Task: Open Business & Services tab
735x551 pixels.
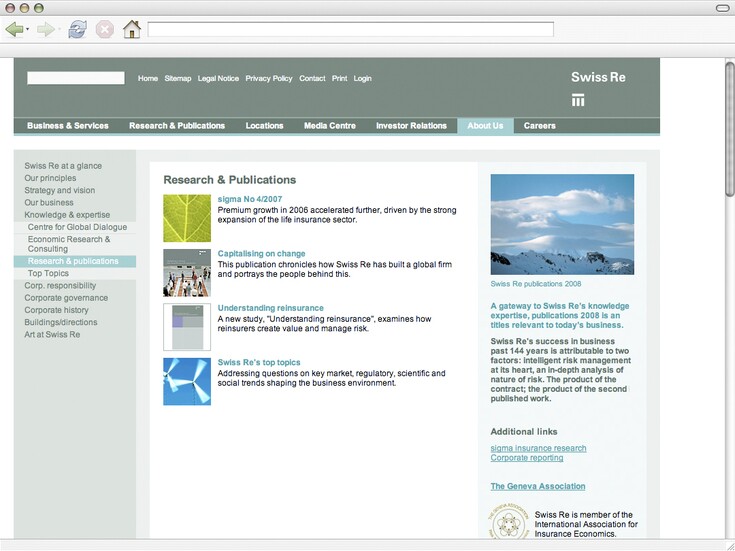Action: 68,126
